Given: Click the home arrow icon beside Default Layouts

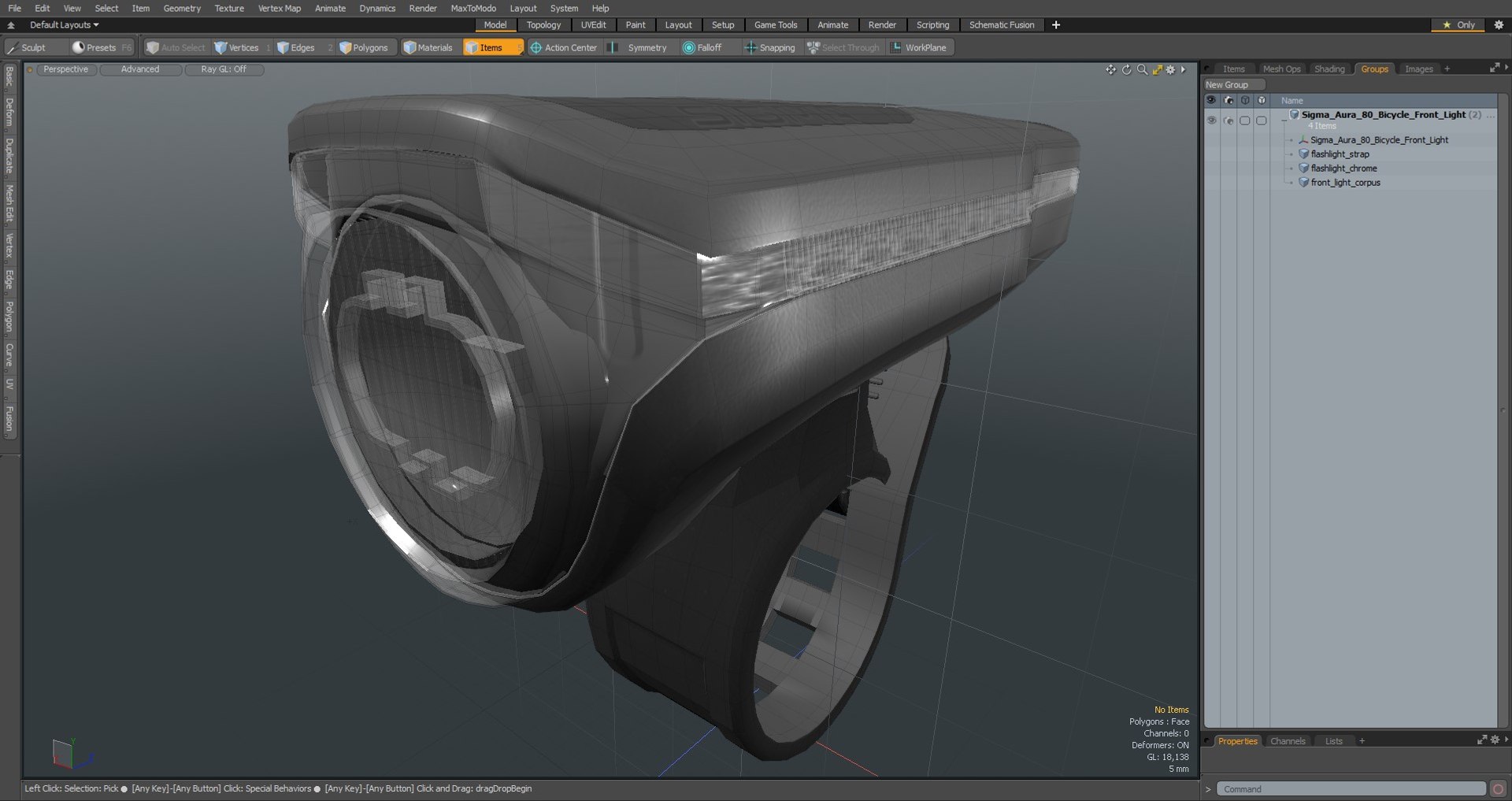Looking at the screenshot, I should click(11, 25).
